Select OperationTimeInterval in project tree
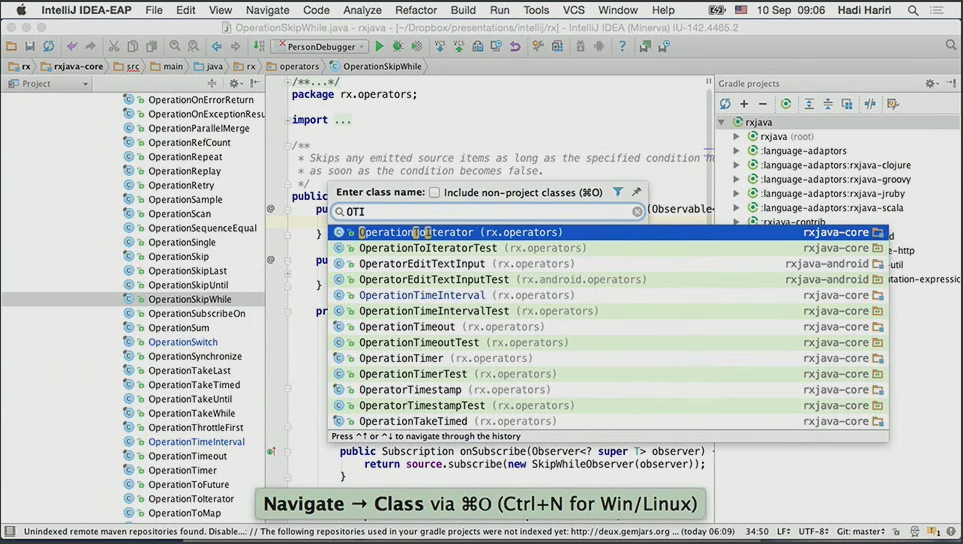Viewport: 963px width, 544px height. pyautogui.click(x=196, y=441)
